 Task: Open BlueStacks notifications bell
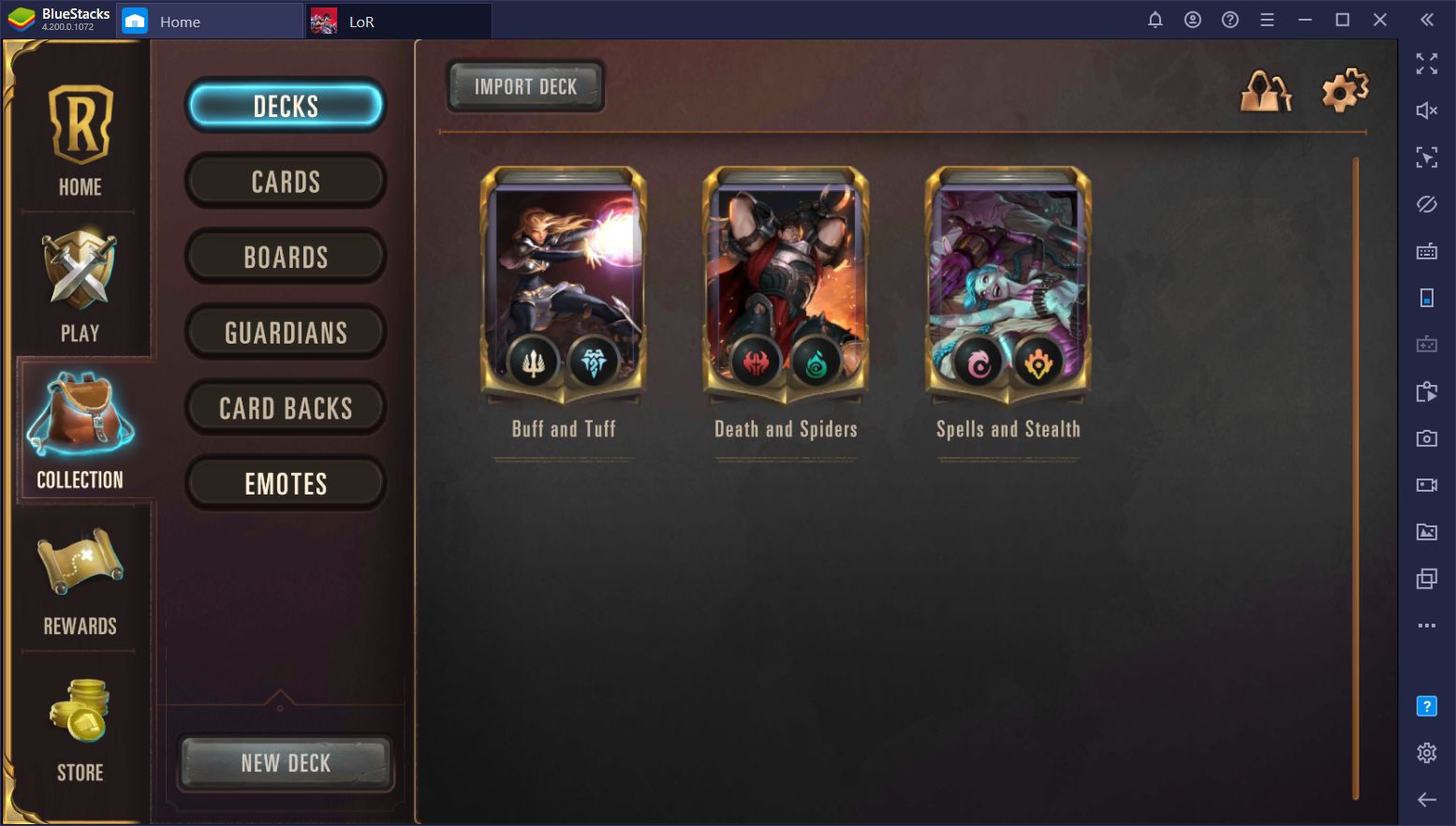click(1155, 20)
